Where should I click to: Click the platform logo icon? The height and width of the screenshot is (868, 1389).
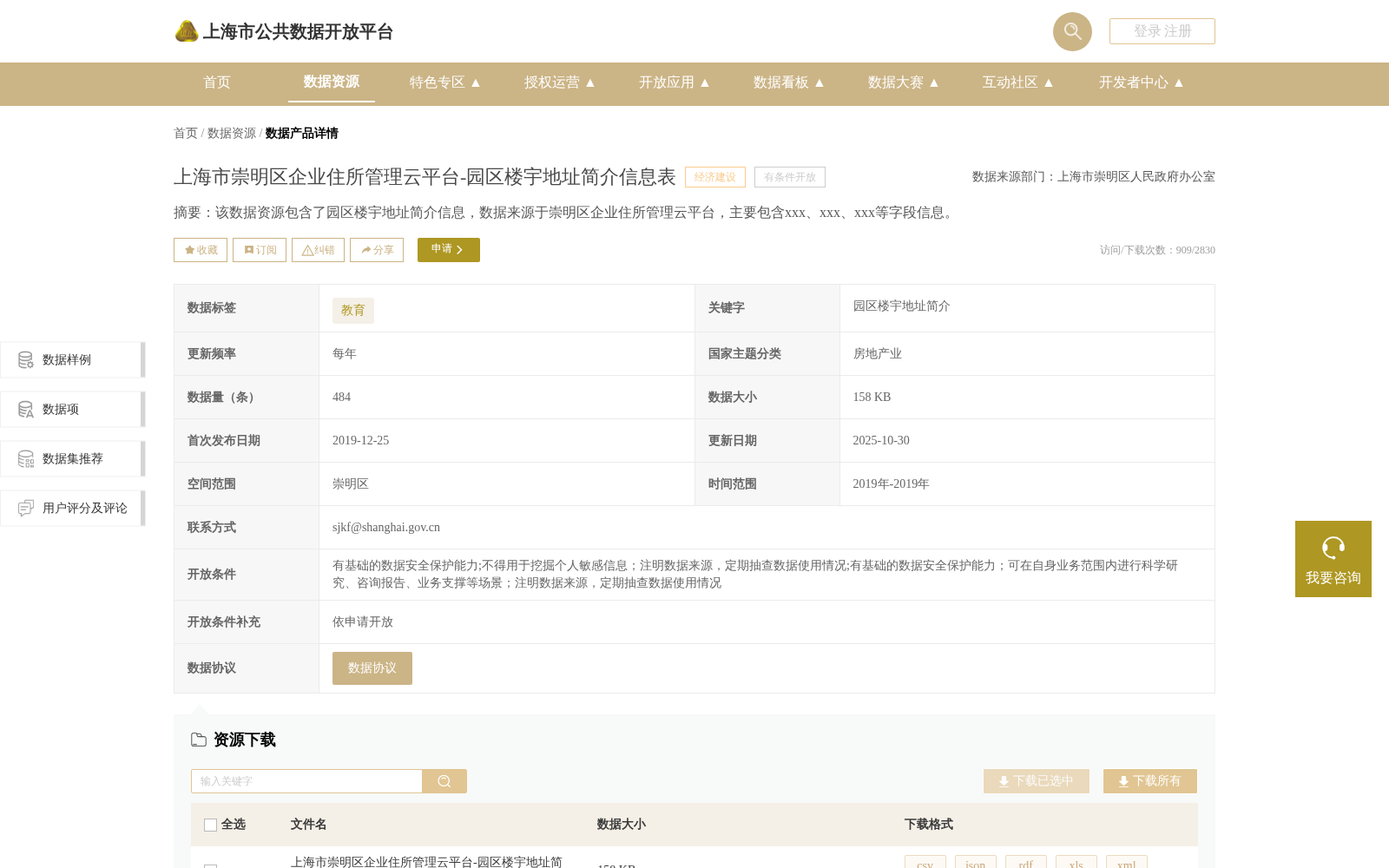tap(187, 31)
